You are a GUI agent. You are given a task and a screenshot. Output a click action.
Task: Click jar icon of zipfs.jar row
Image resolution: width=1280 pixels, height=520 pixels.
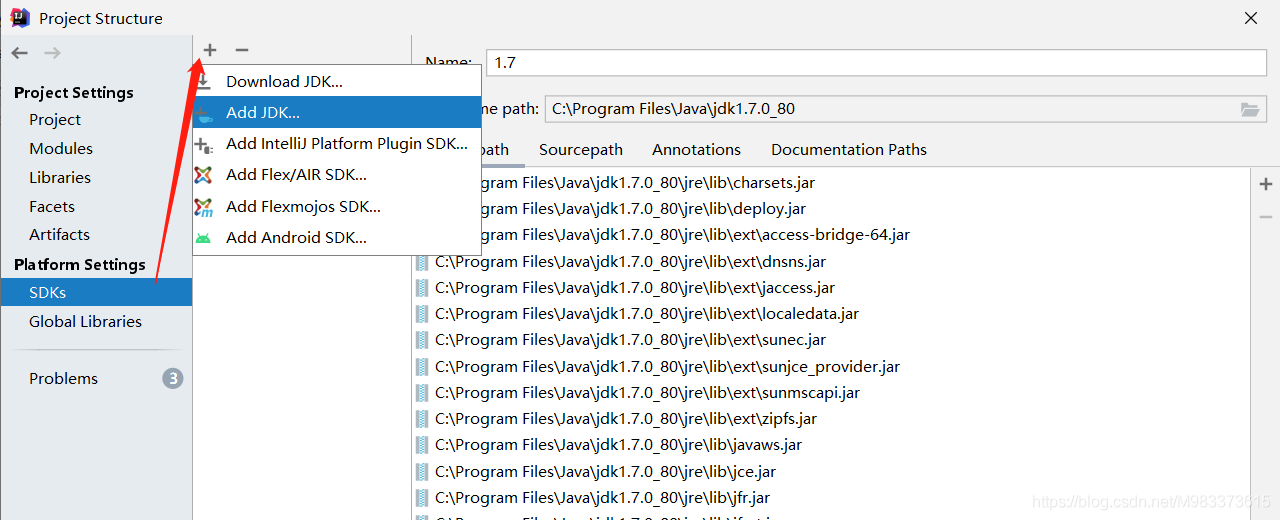point(422,419)
